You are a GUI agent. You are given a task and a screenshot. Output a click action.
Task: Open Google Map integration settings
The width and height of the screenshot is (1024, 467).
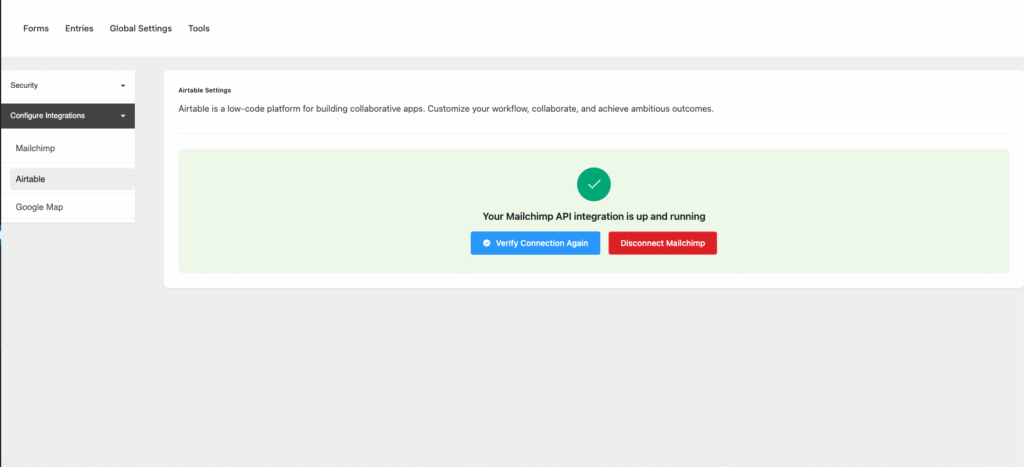(x=39, y=207)
